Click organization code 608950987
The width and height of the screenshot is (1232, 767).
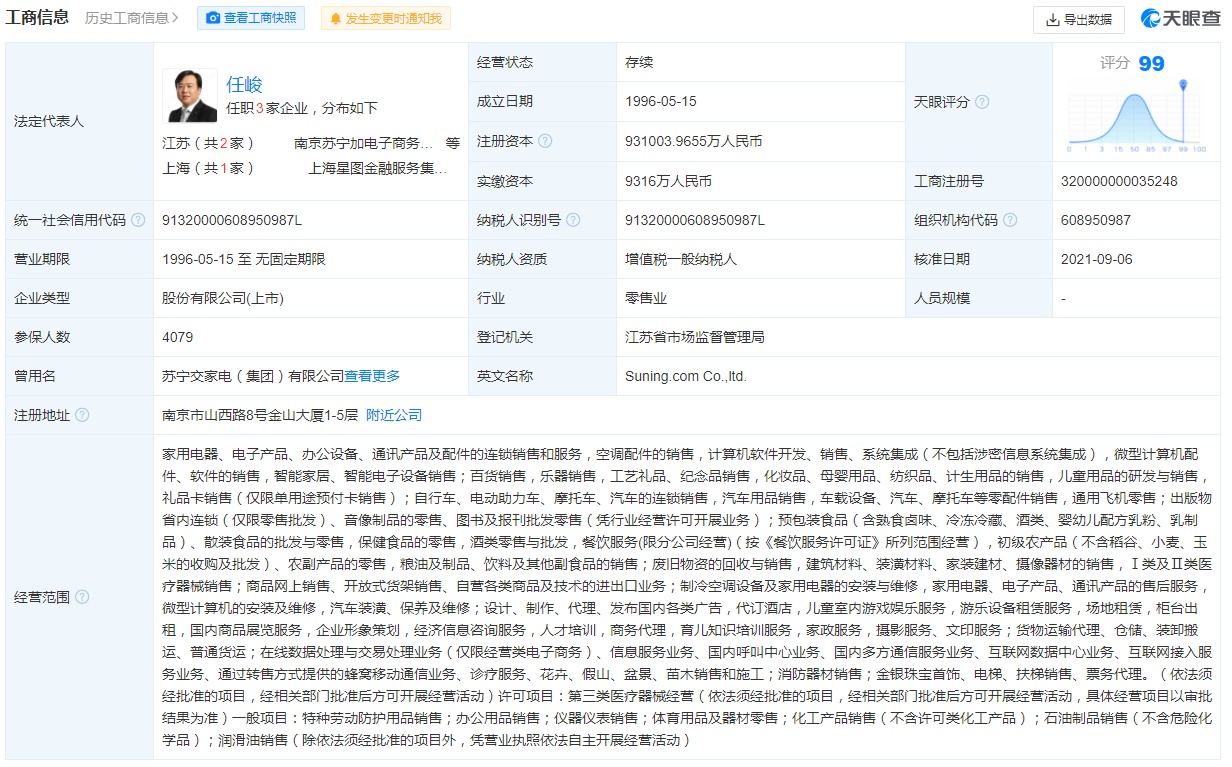(1096, 220)
